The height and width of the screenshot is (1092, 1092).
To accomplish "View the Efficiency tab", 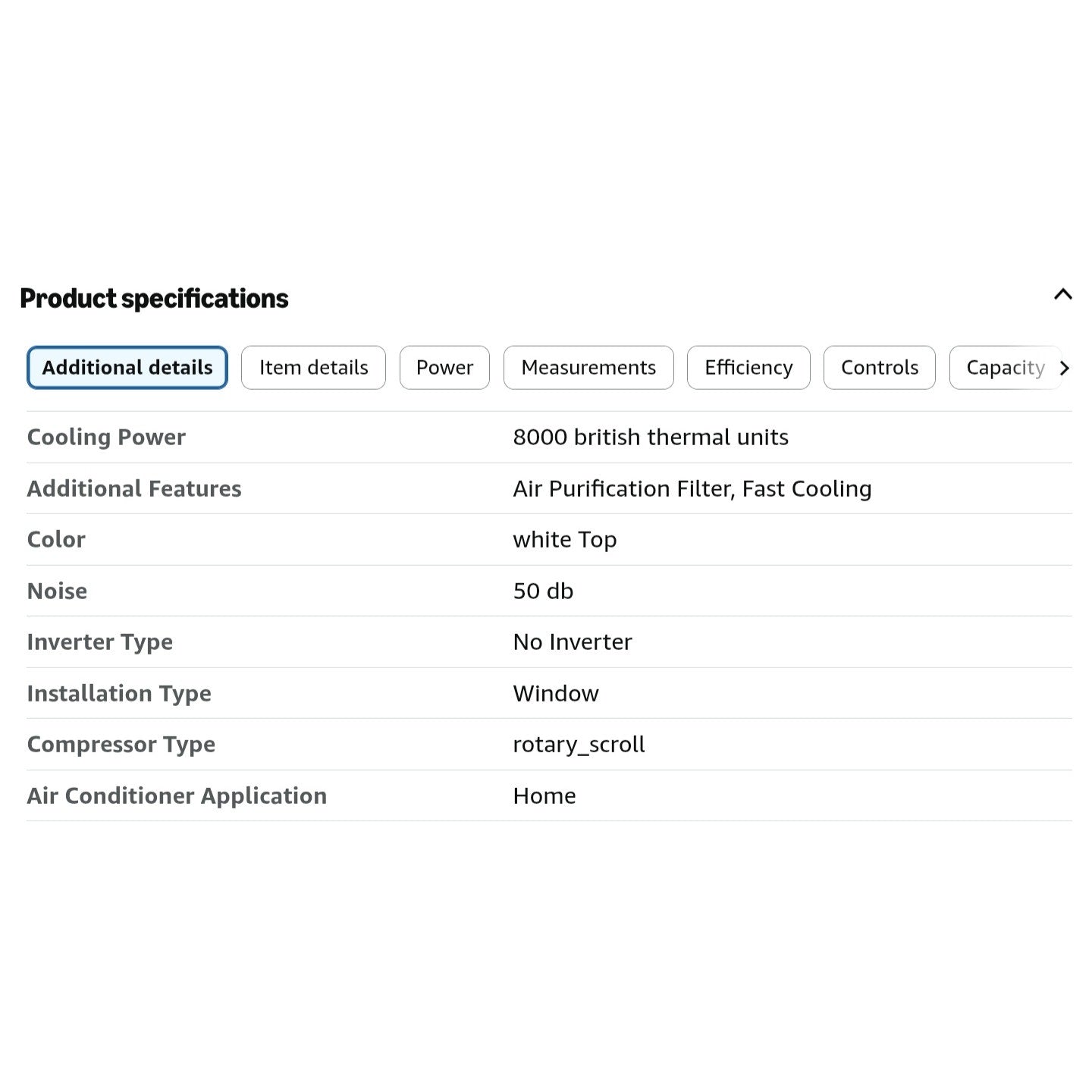I will click(x=748, y=368).
